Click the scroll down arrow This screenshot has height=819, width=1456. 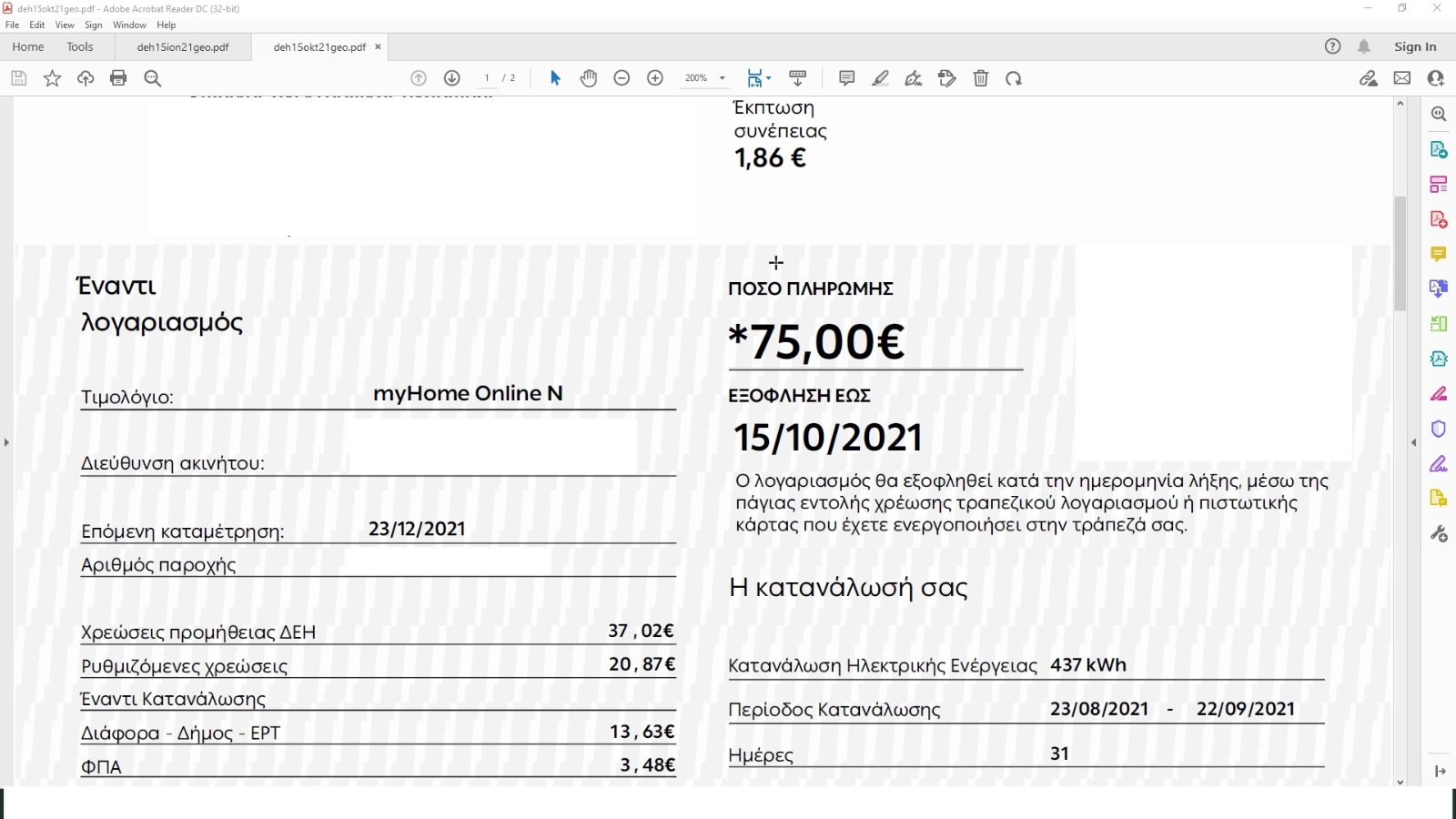pos(1400,782)
